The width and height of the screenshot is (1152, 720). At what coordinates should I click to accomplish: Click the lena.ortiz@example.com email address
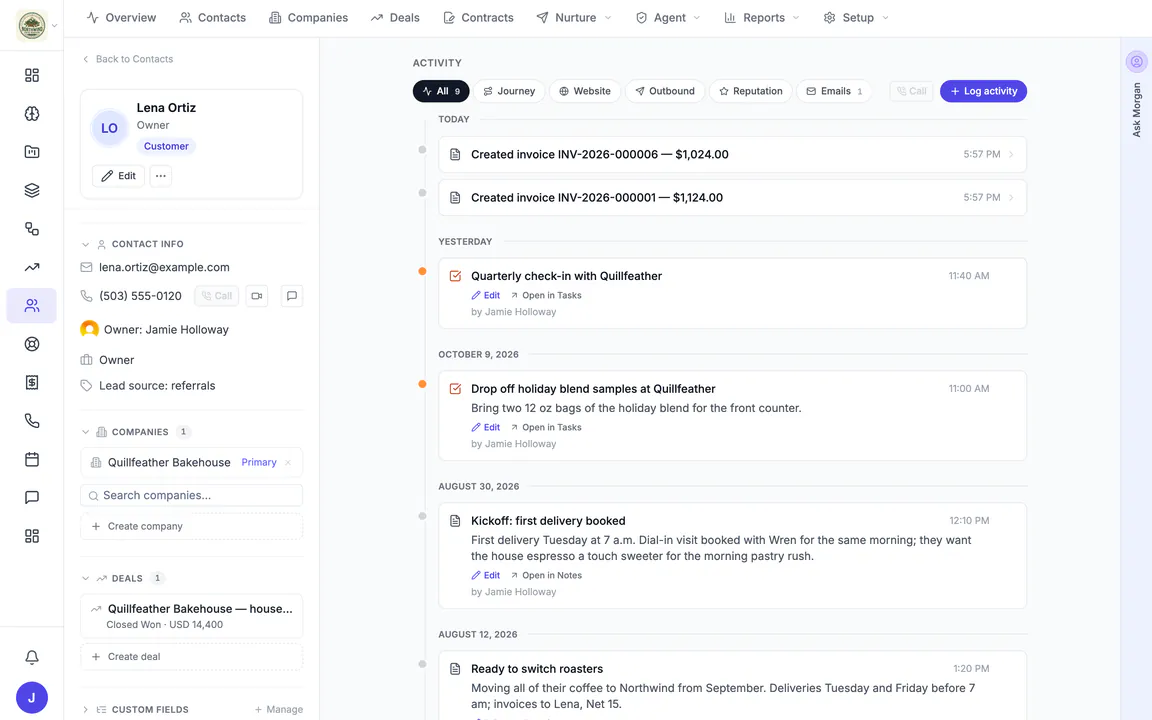165,267
